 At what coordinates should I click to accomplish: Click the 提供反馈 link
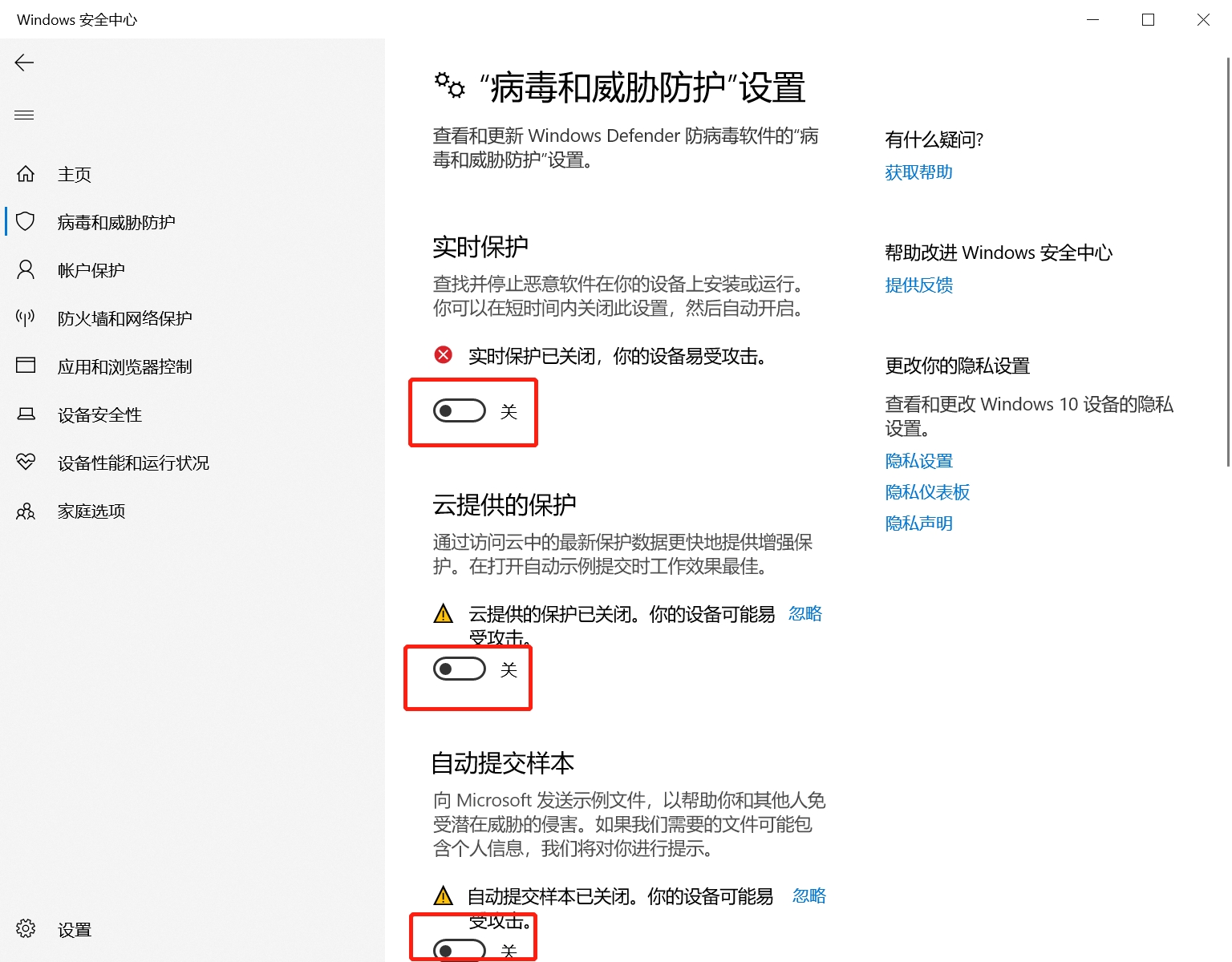[918, 285]
